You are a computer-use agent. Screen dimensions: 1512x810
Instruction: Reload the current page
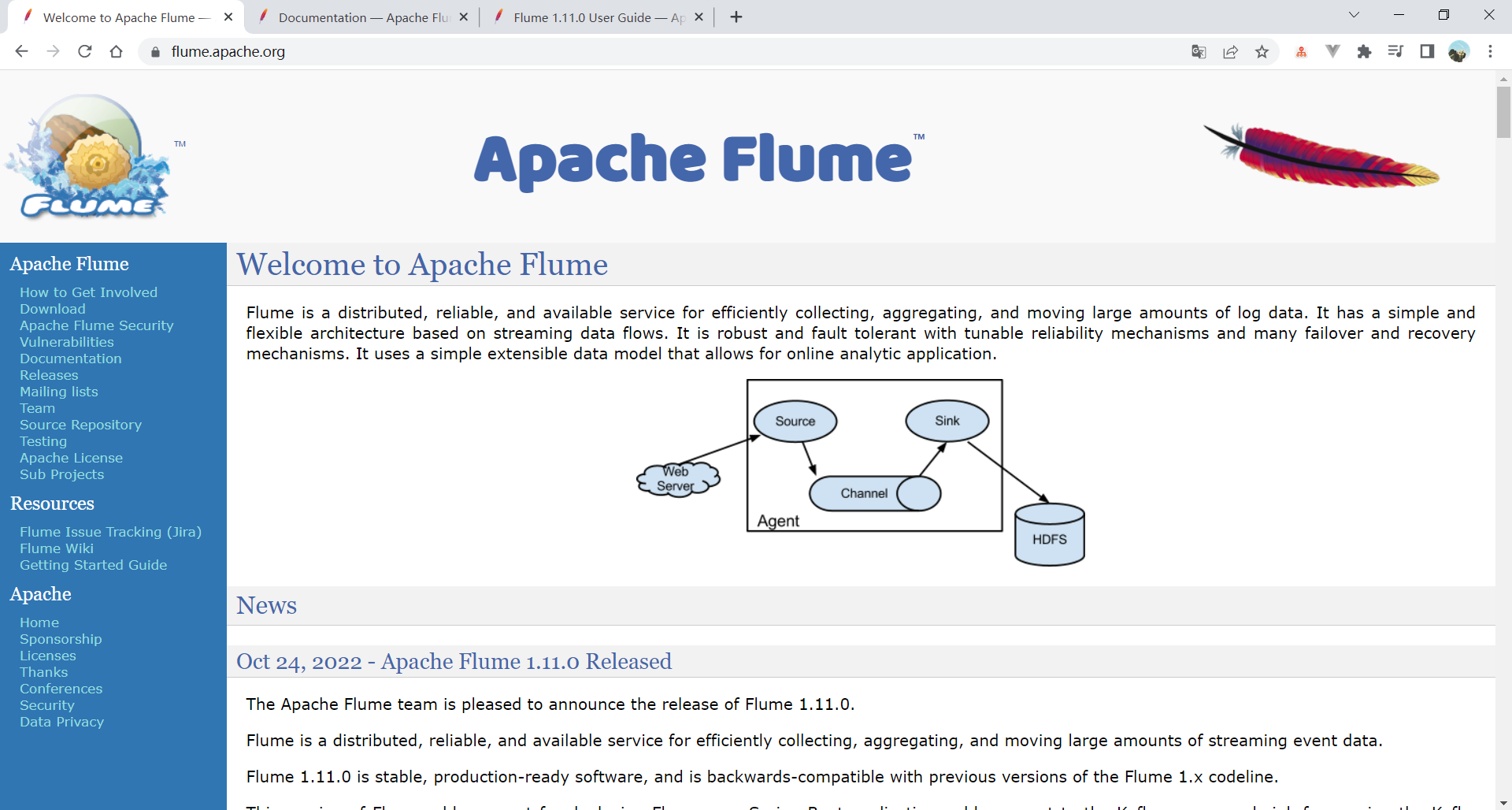click(x=85, y=51)
